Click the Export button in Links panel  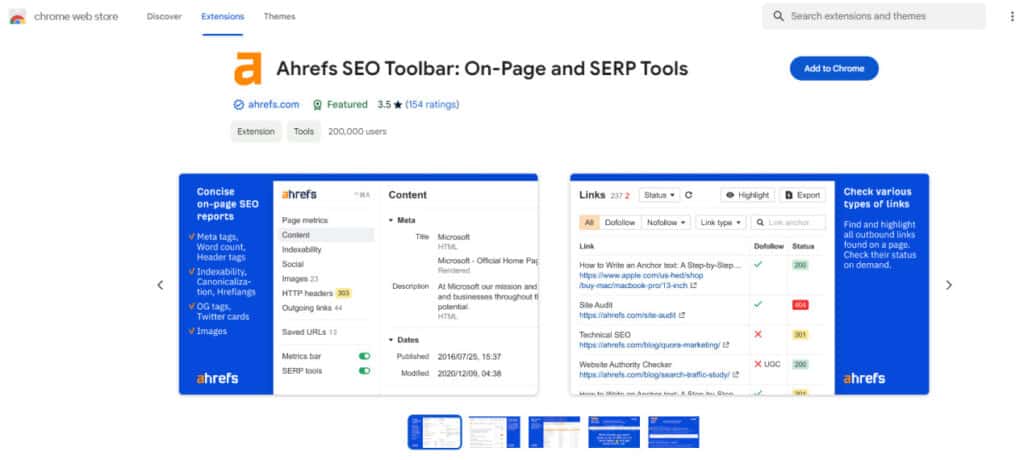[x=803, y=195]
